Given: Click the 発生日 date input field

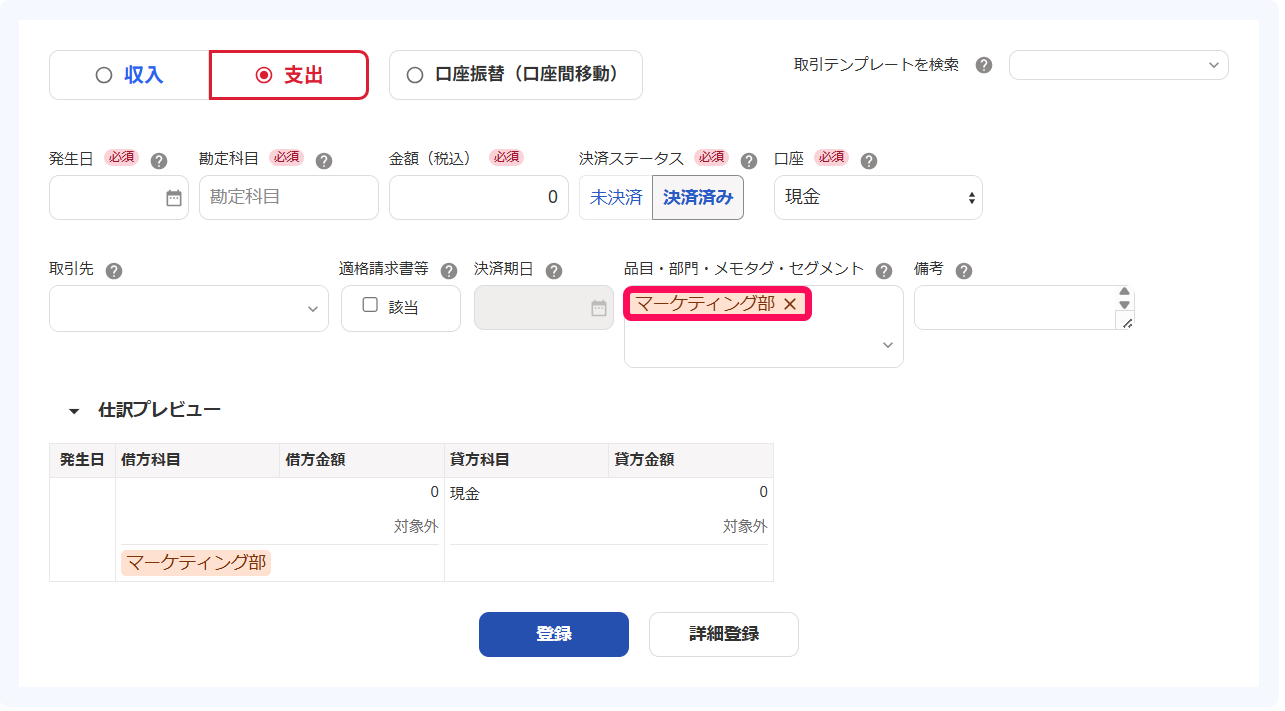Looking at the screenshot, I should (118, 197).
